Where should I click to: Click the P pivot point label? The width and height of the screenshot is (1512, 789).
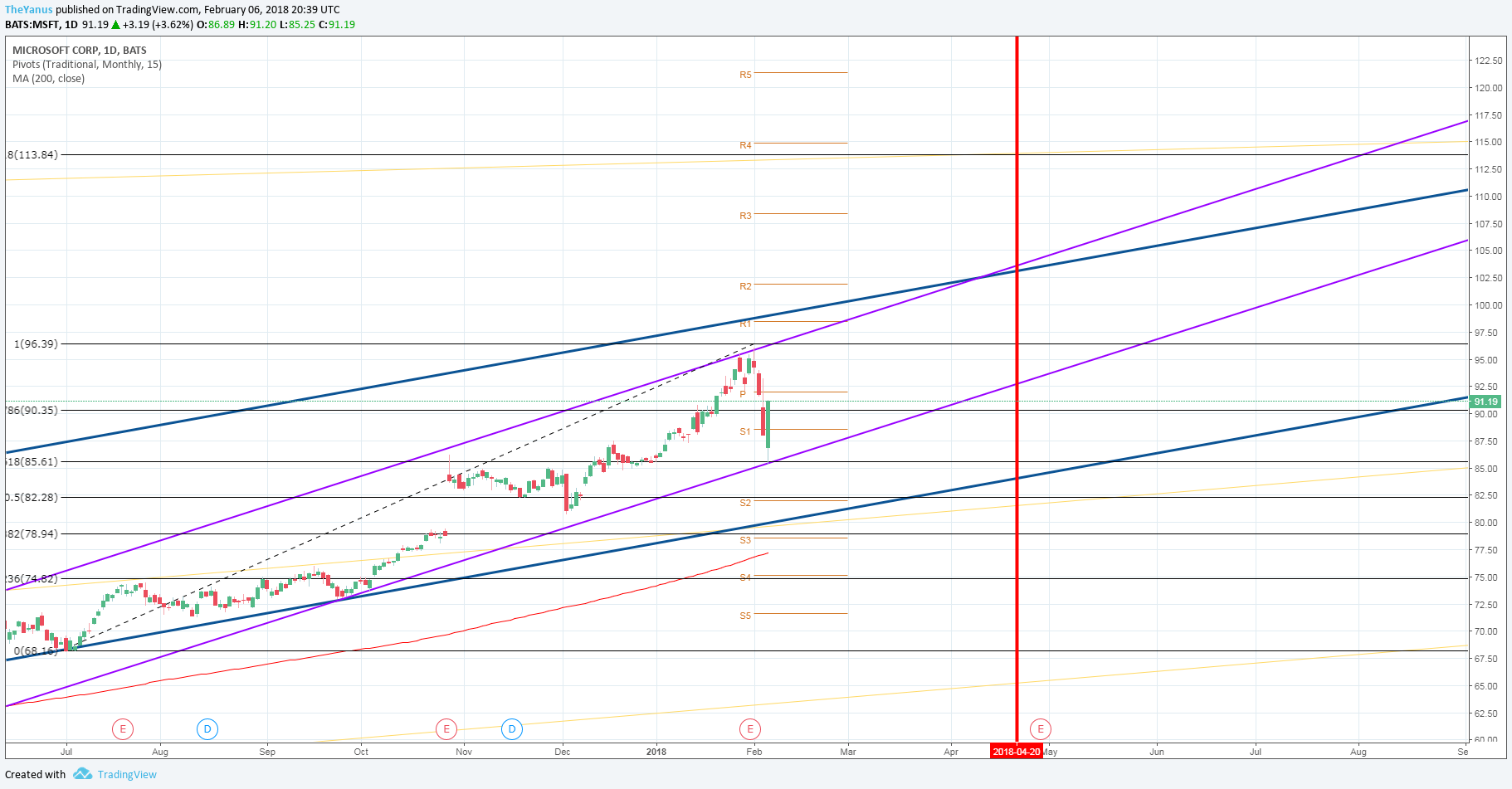pos(743,394)
